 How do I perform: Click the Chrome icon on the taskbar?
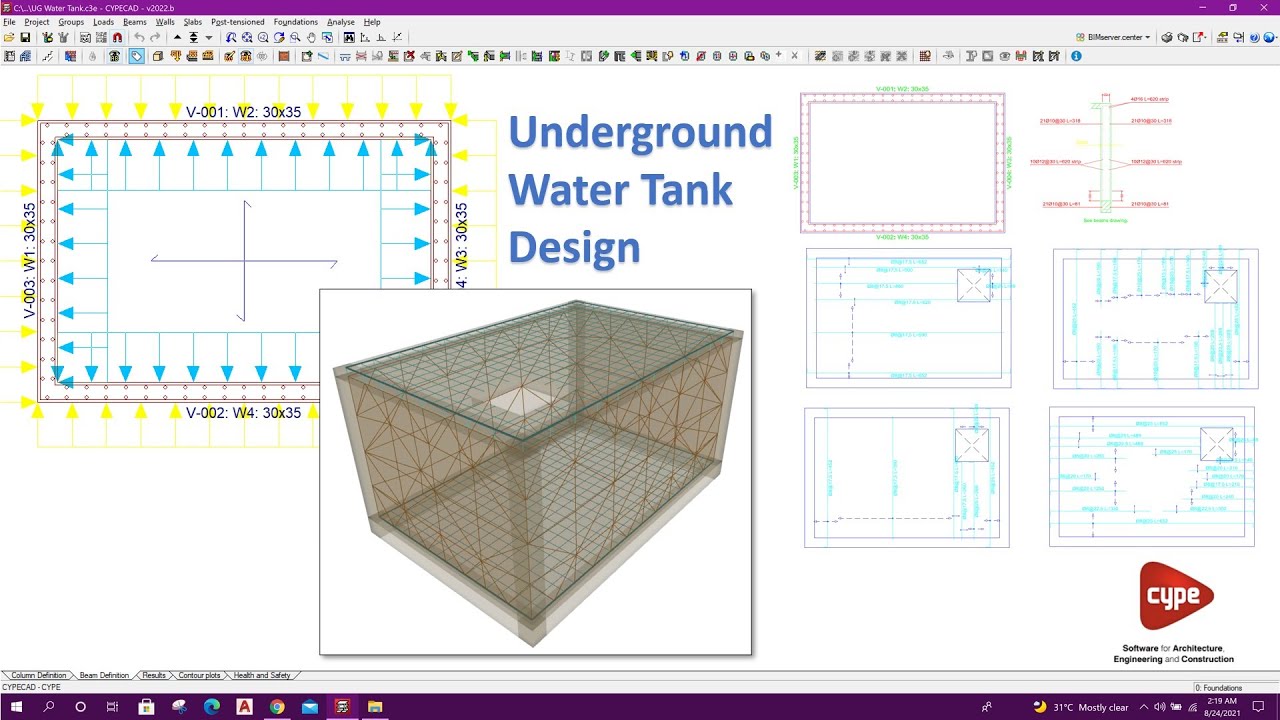point(277,707)
